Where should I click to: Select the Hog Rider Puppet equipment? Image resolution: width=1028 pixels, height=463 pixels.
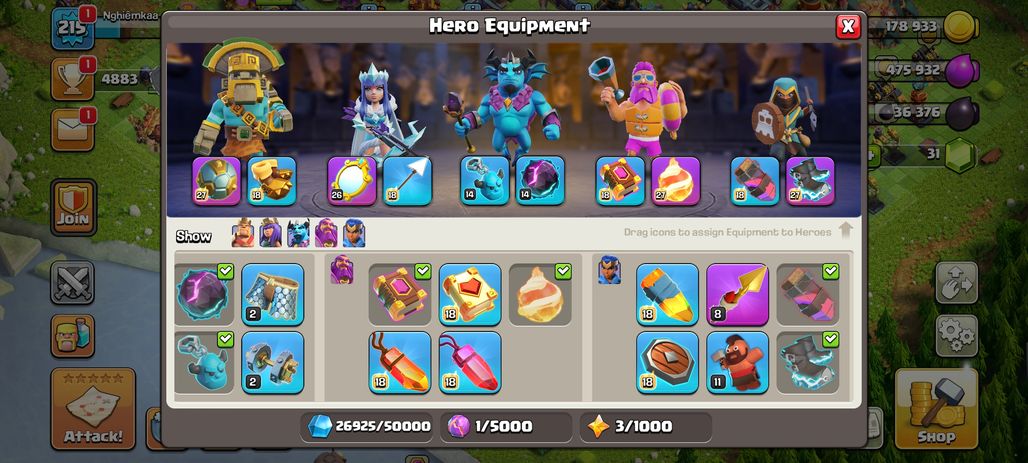click(737, 362)
